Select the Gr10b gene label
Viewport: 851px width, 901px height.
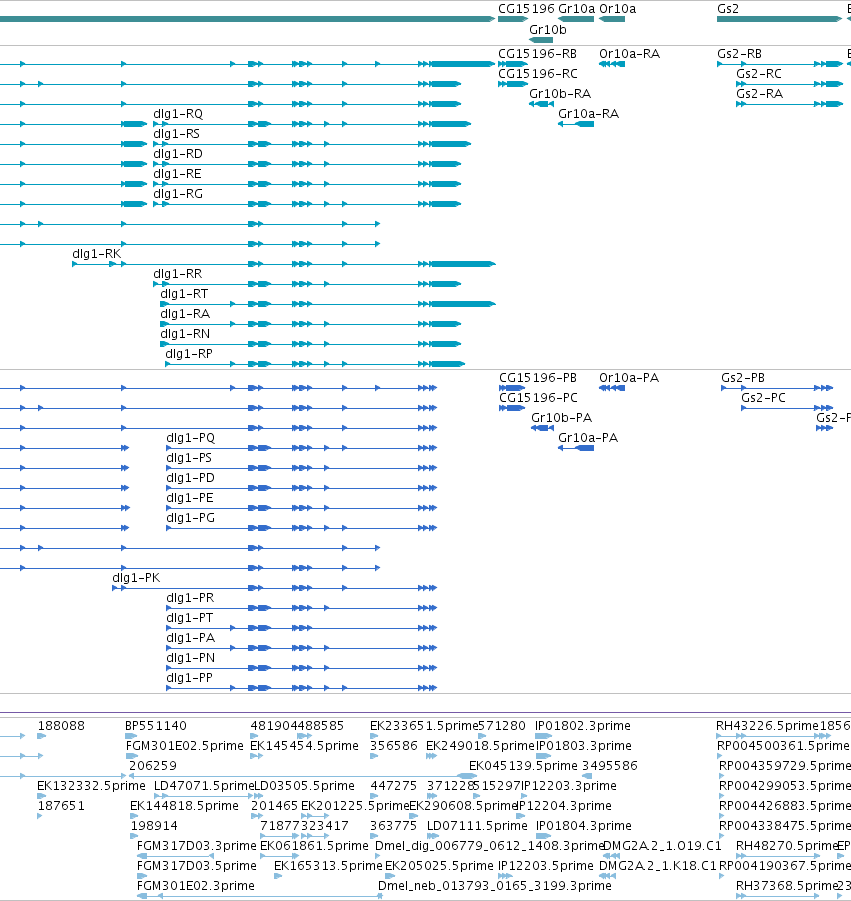(x=548, y=29)
